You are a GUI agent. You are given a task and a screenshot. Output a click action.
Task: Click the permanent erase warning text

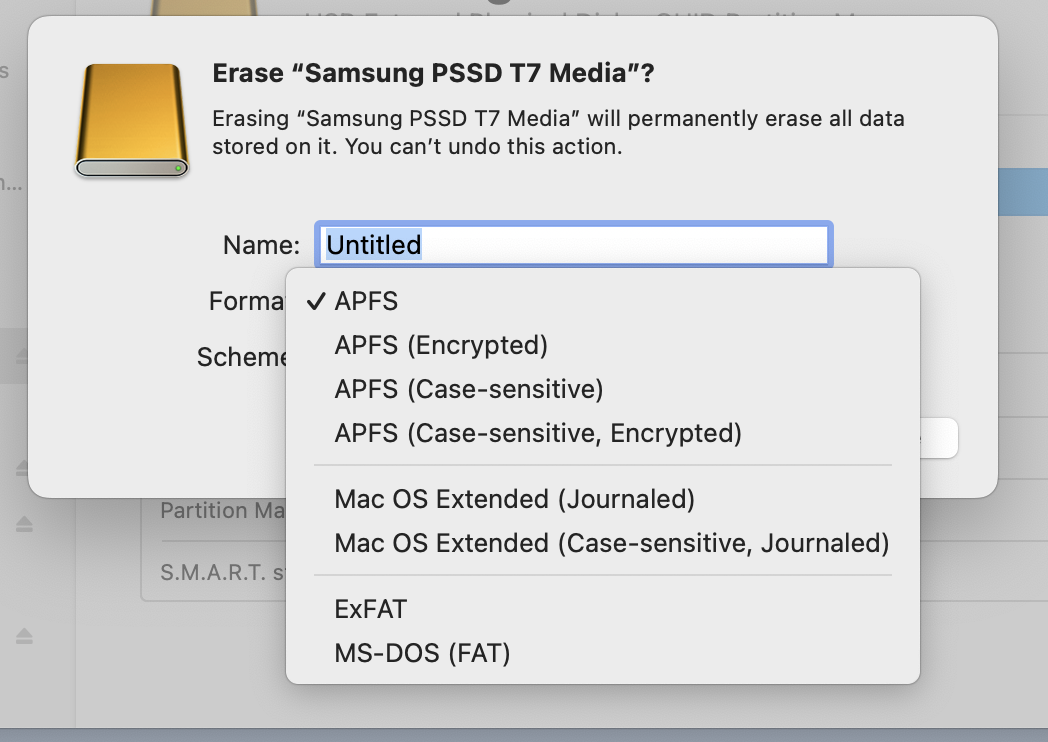pyautogui.click(x=558, y=132)
